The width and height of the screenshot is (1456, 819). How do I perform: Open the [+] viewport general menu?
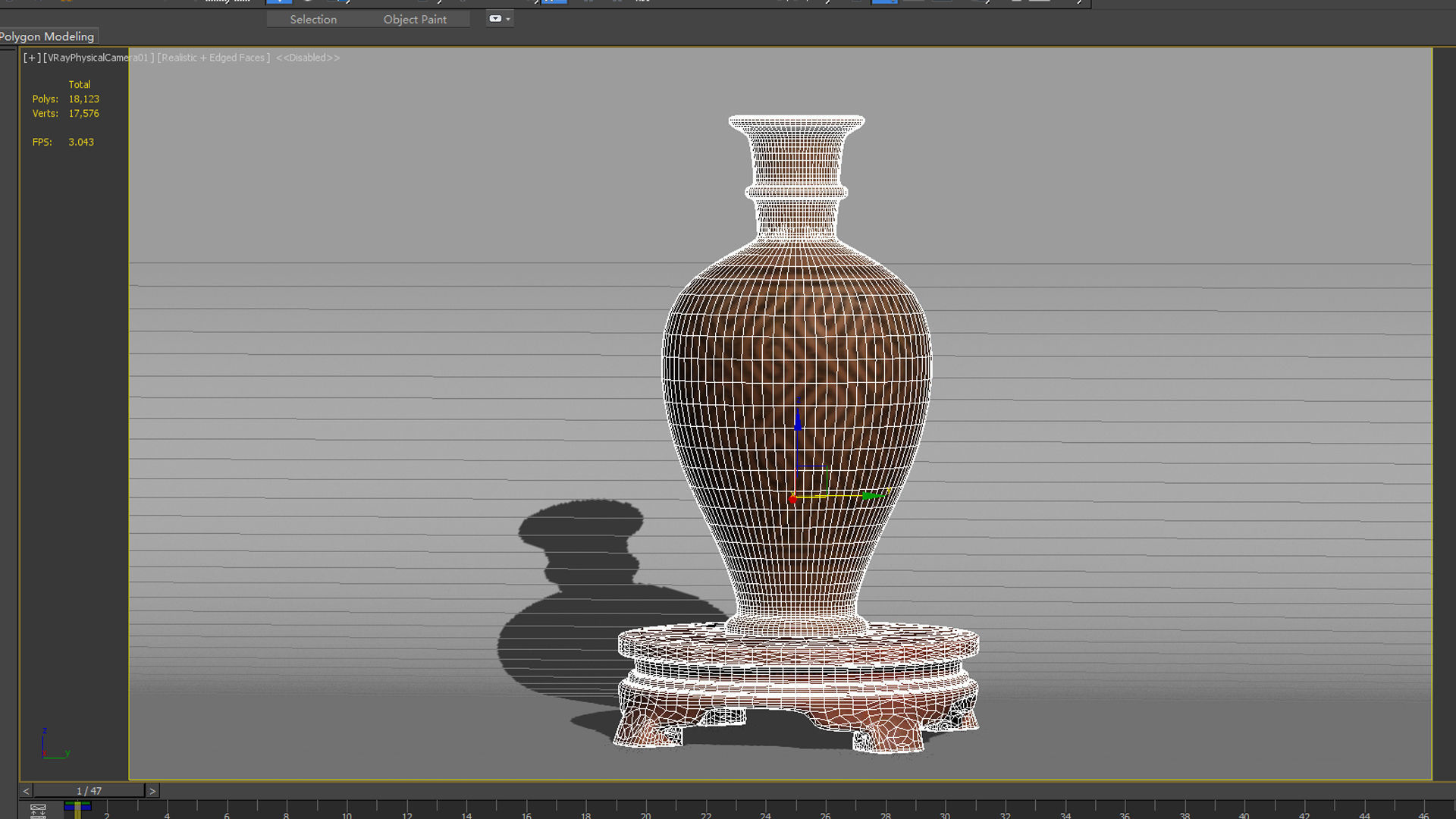(x=31, y=58)
